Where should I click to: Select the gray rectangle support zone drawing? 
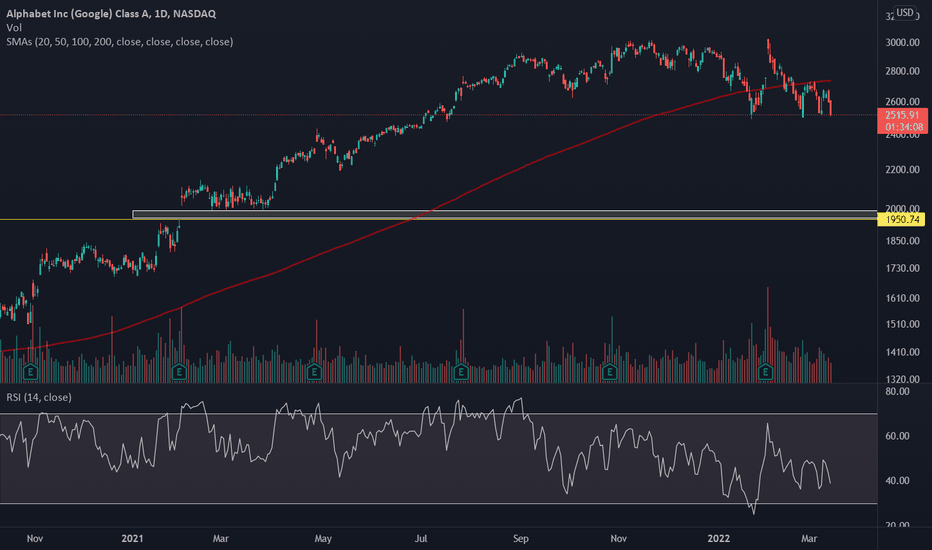(x=504, y=214)
